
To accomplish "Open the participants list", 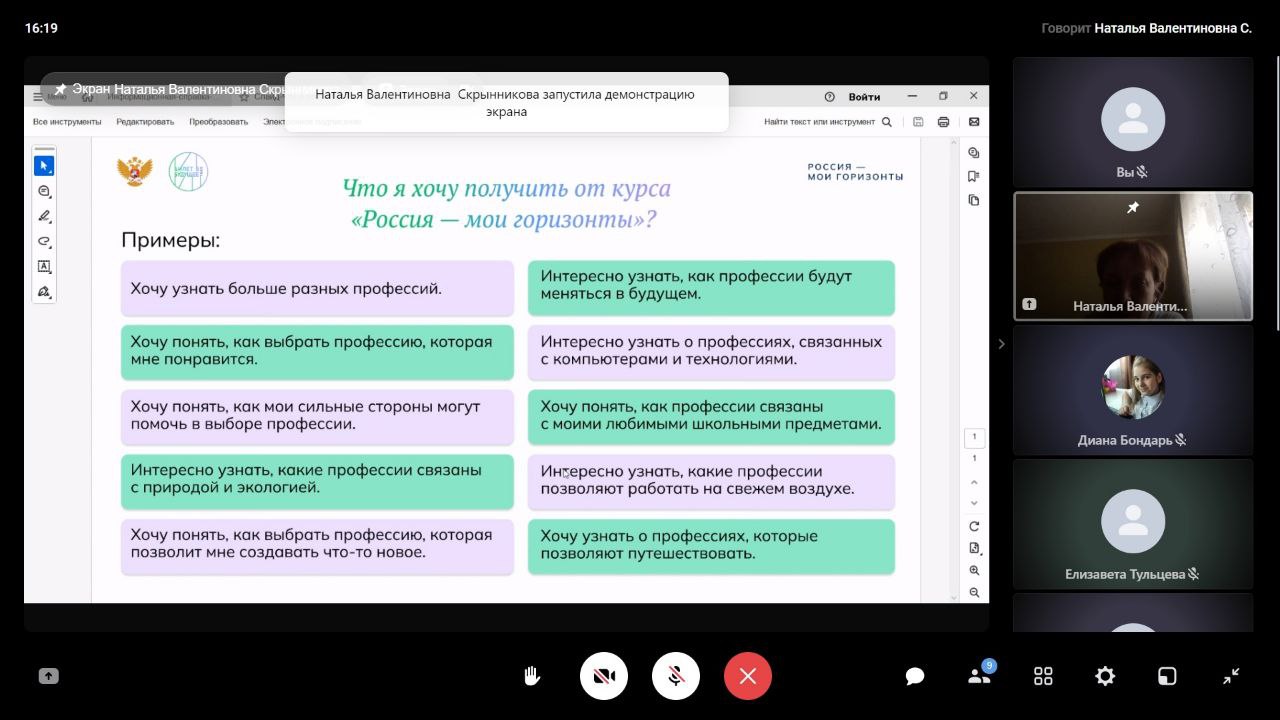I will coord(980,675).
